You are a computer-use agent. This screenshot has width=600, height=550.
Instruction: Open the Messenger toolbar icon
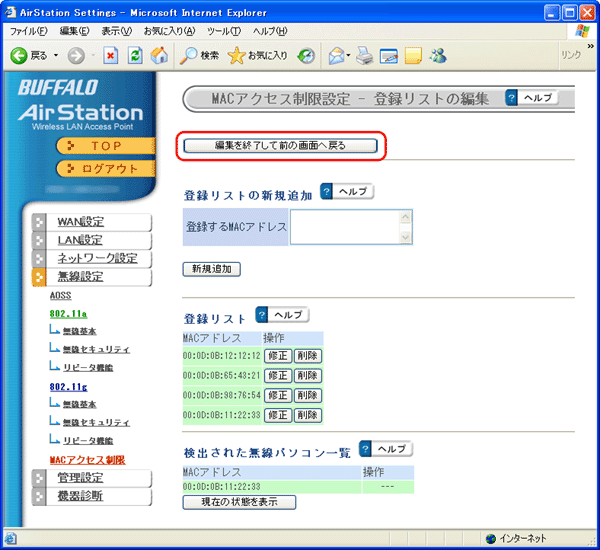[x=437, y=56]
